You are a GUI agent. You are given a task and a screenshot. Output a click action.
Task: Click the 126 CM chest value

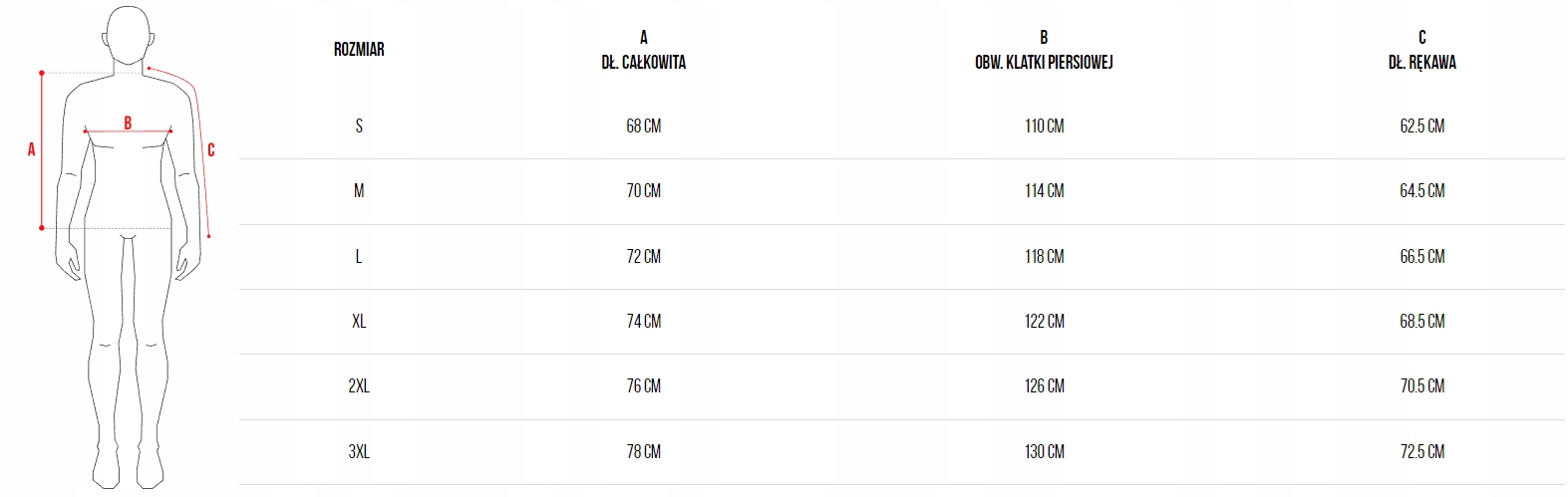pyautogui.click(x=1044, y=385)
